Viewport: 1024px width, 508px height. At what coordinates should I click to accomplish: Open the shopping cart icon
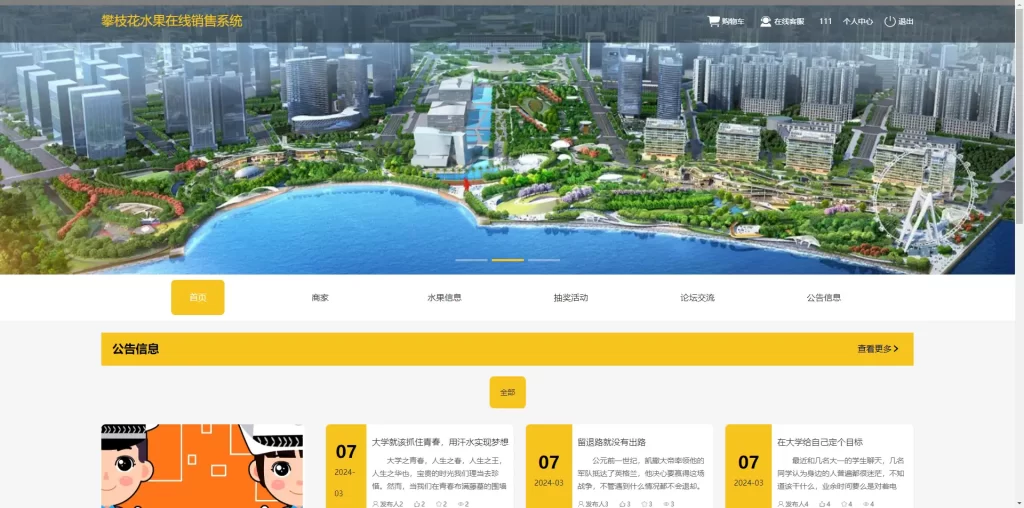pyautogui.click(x=713, y=21)
